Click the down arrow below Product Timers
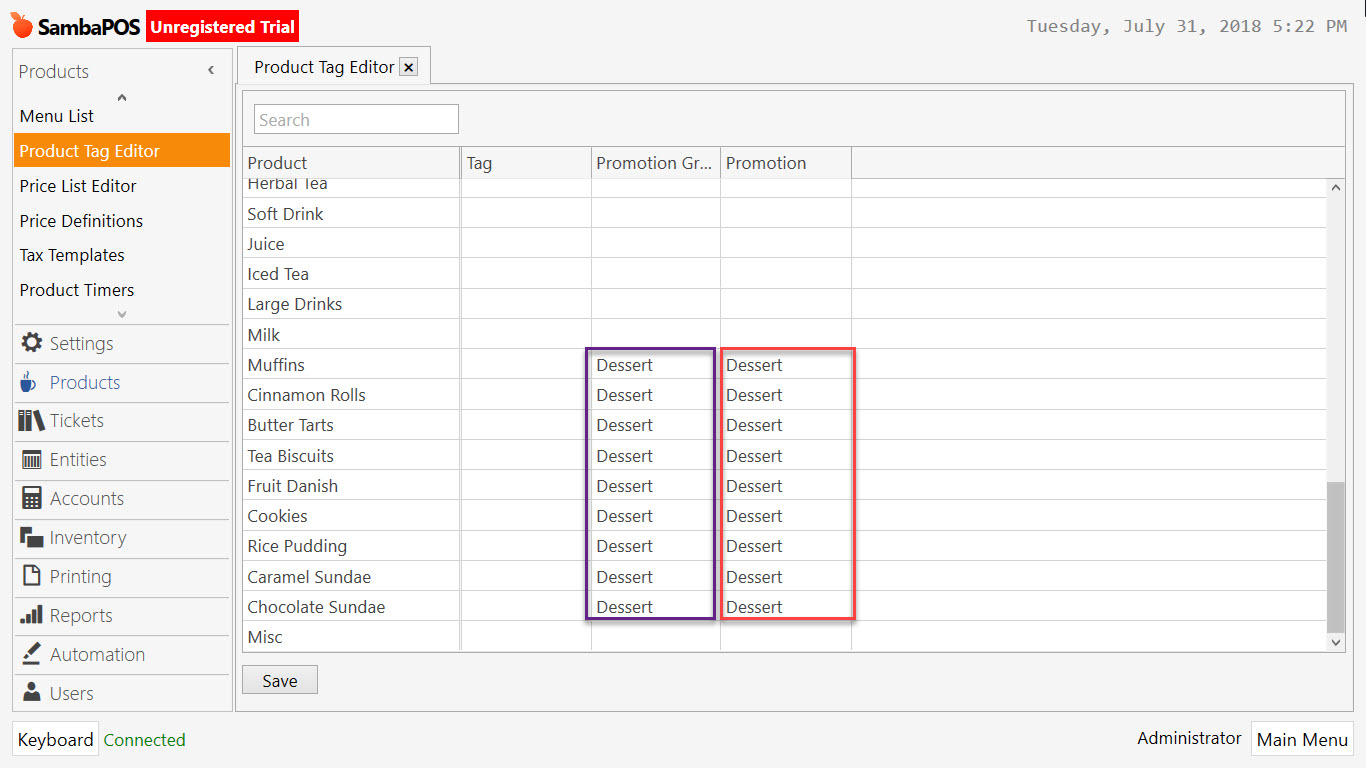Screen dimensions: 1366x768 (121, 313)
